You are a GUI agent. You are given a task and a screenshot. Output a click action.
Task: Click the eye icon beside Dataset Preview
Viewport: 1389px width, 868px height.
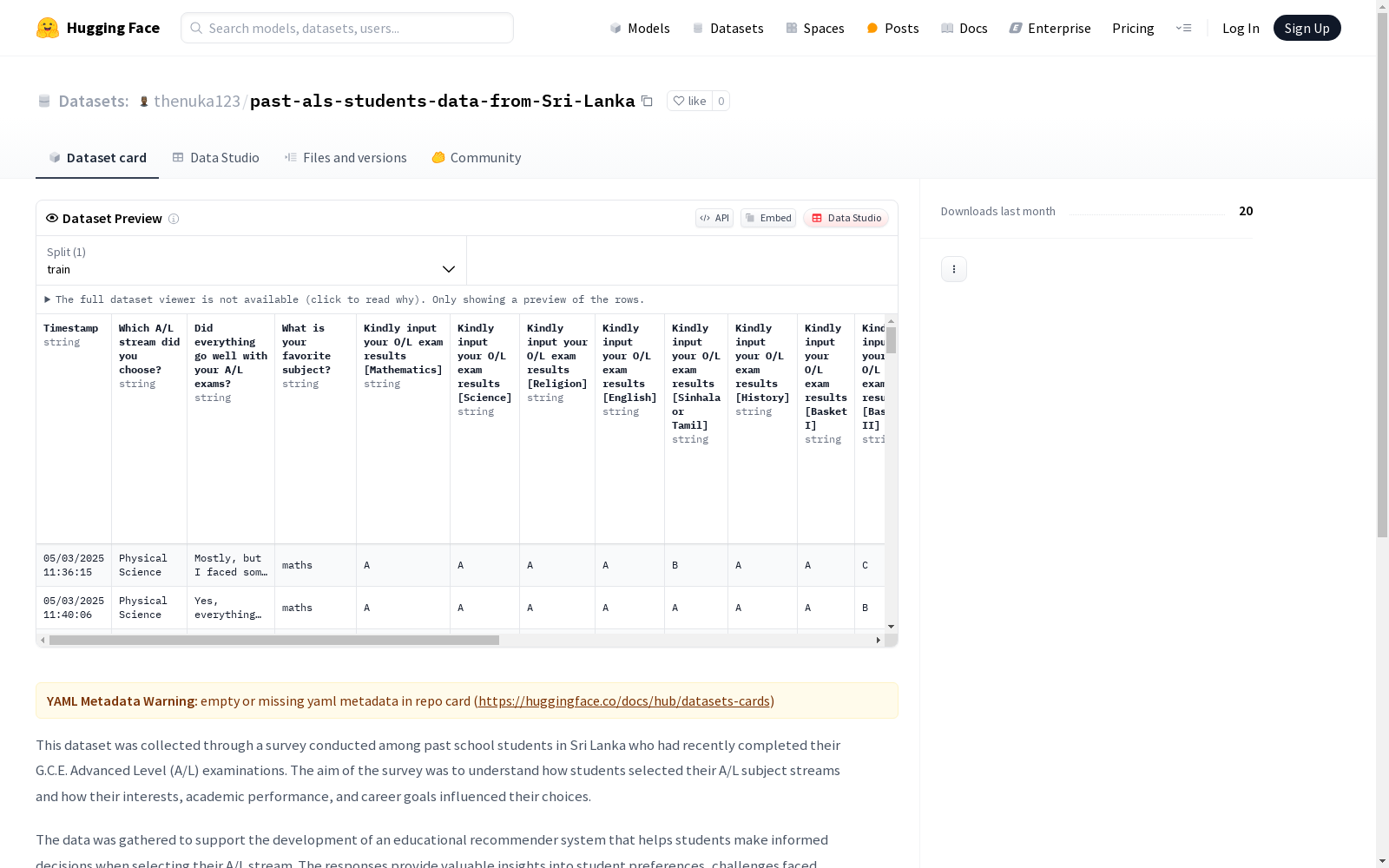[x=52, y=218]
